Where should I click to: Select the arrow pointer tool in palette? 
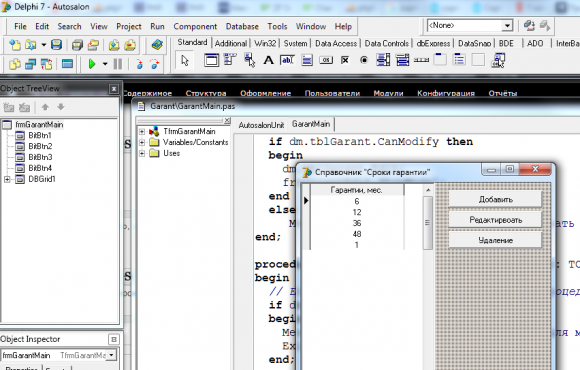click(x=185, y=60)
